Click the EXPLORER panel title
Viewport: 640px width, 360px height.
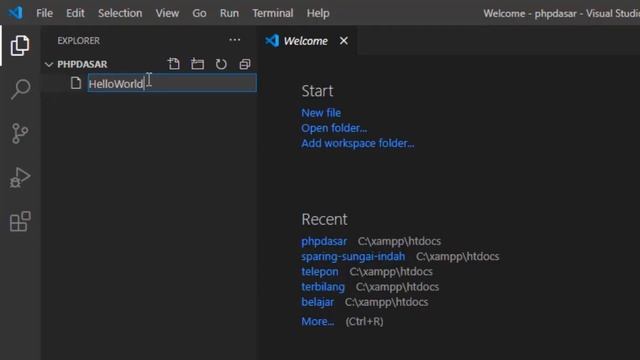click(78, 40)
